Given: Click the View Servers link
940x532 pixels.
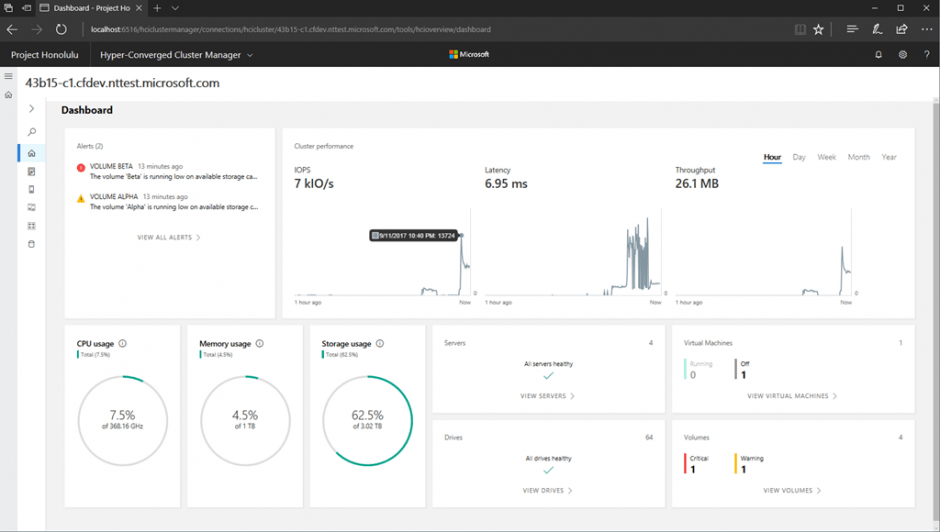Looking at the screenshot, I should [x=548, y=396].
